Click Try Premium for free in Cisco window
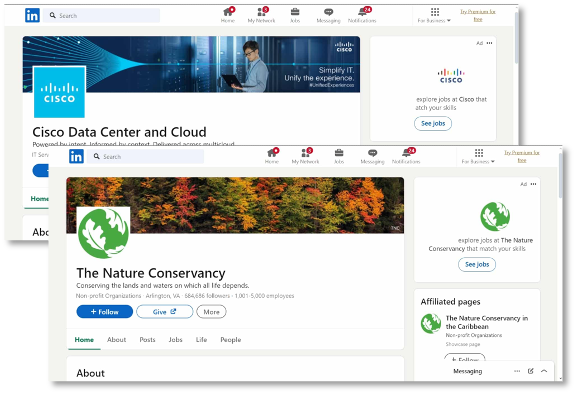 coord(478,15)
